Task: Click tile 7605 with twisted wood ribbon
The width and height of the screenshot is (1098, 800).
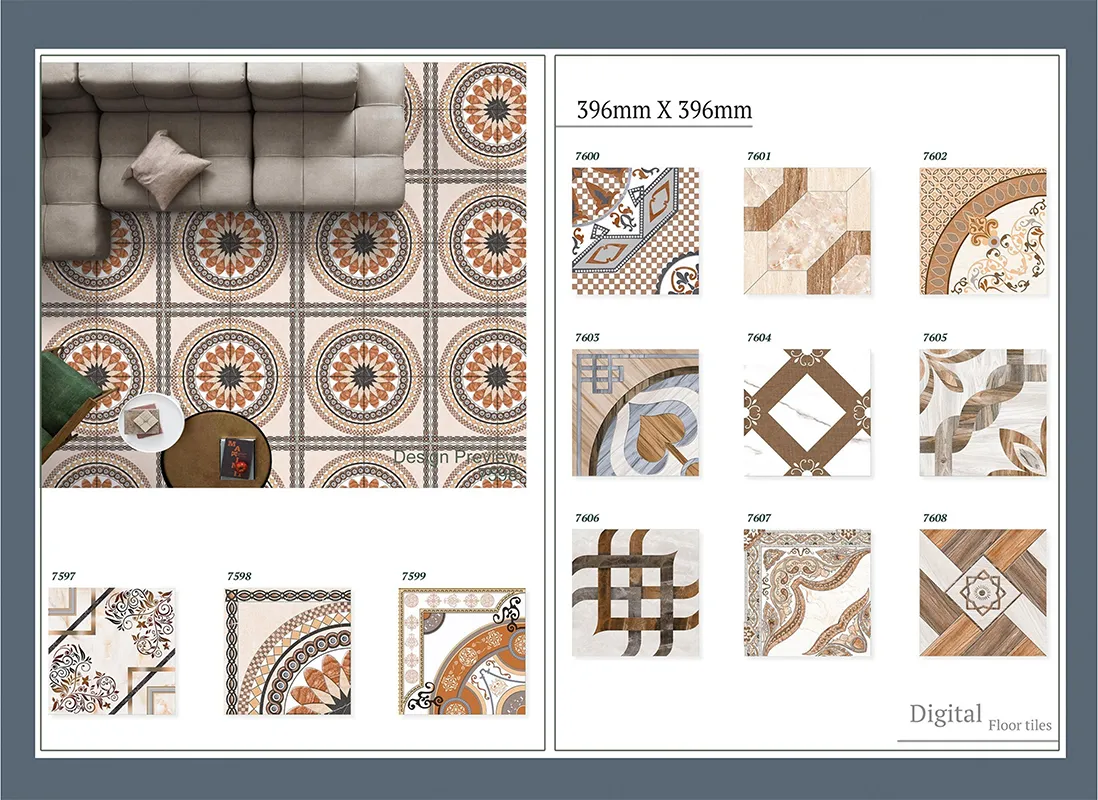Action: pyautogui.click(x=982, y=412)
